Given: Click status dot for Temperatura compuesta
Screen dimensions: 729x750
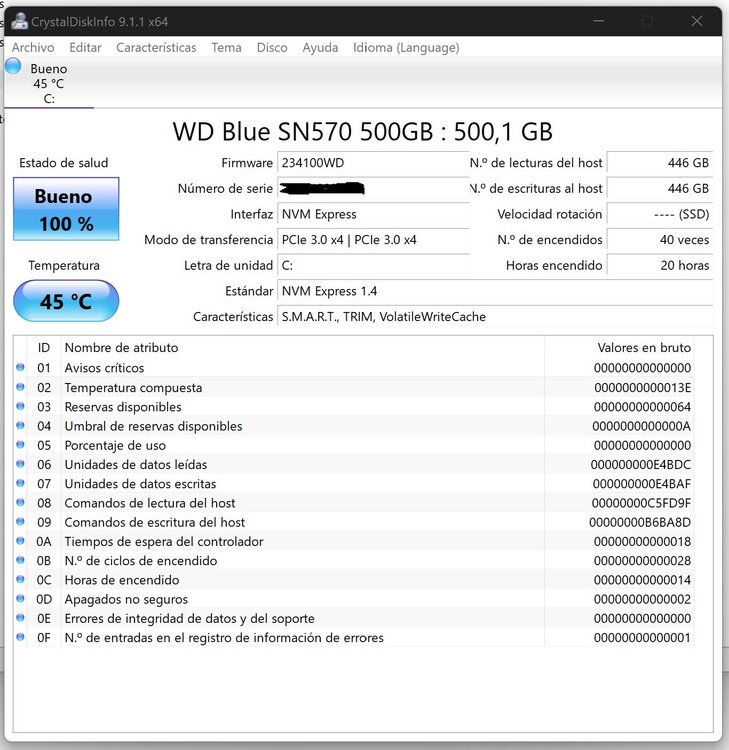Looking at the screenshot, I should tap(20, 387).
